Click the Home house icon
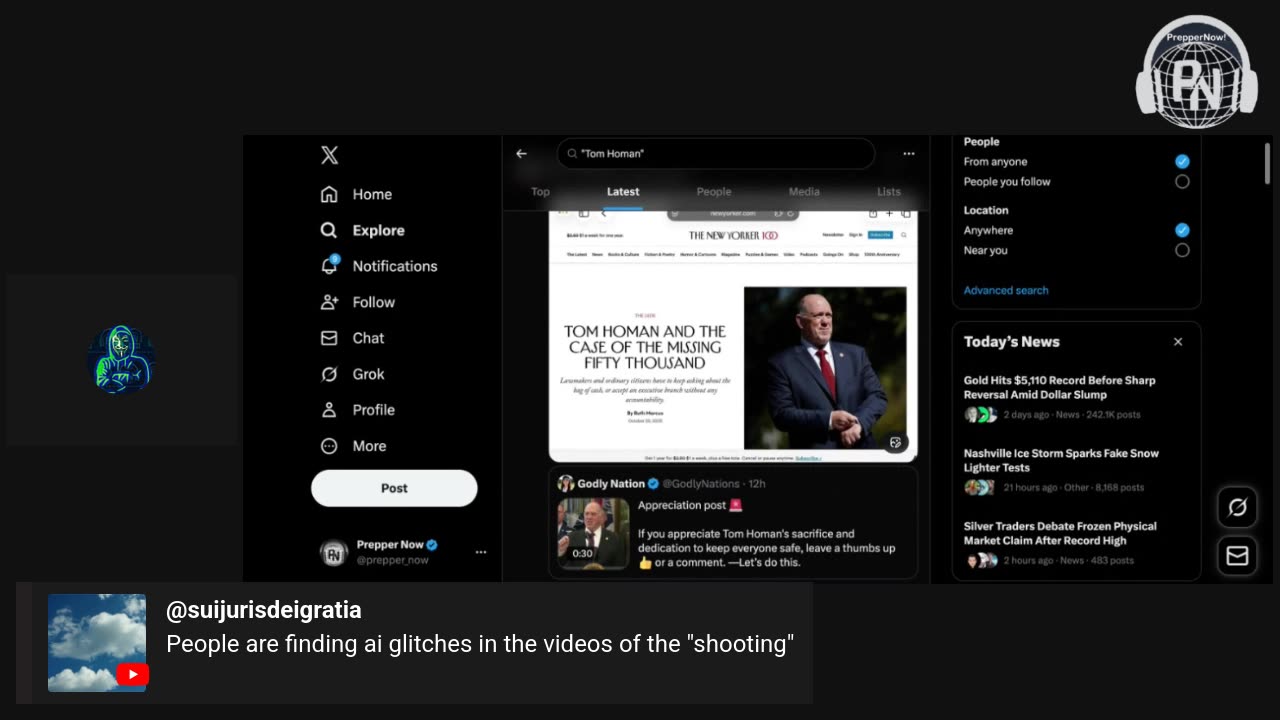Image resolution: width=1280 pixels, height=720 pixels. click(x=329, y=194)
